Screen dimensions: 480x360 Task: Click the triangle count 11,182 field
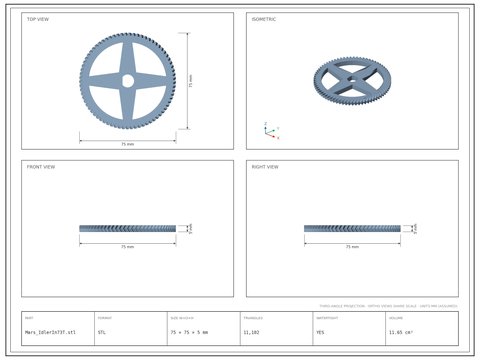point(251,332)
